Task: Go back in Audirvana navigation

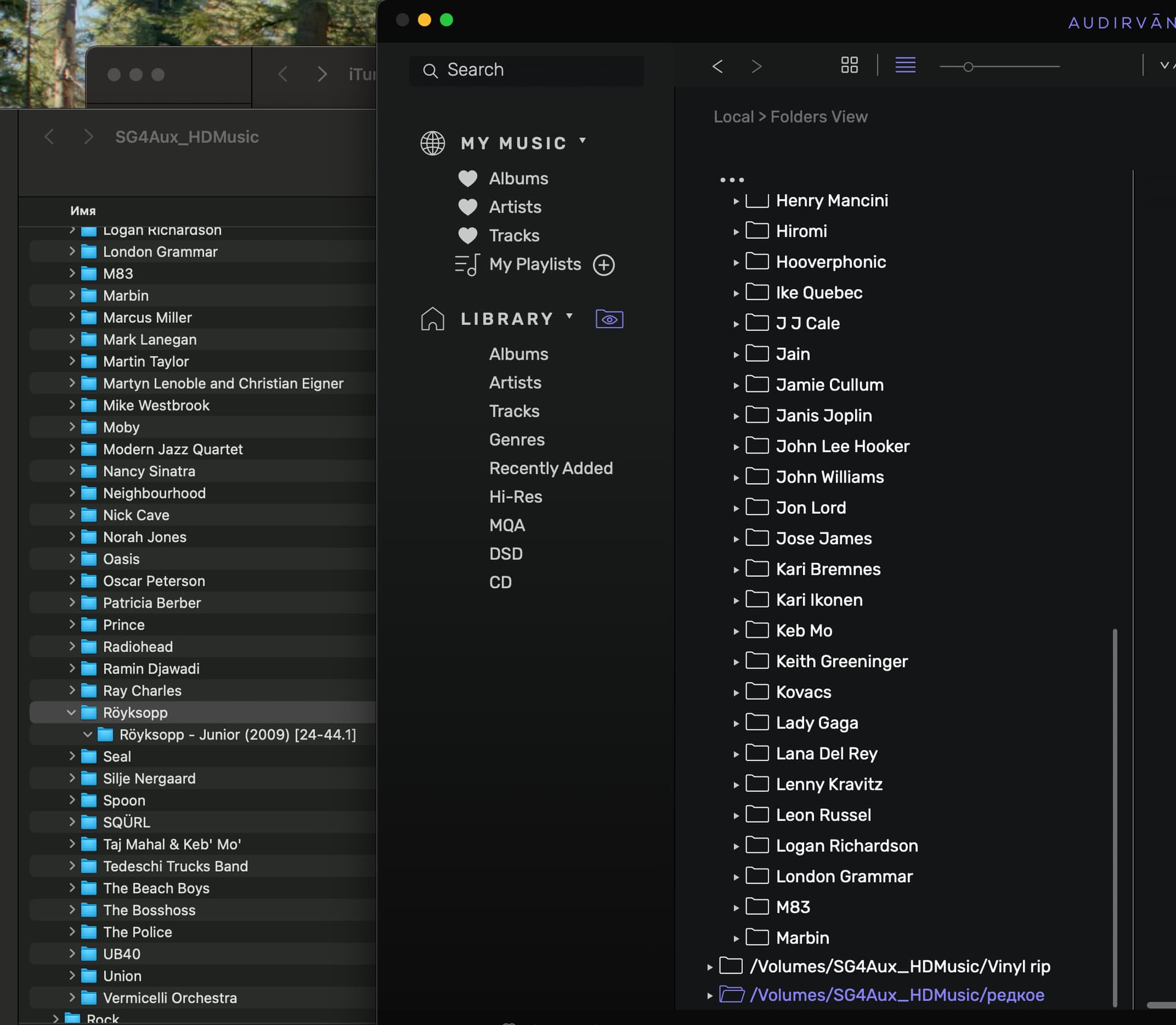Action: [718, 66]
